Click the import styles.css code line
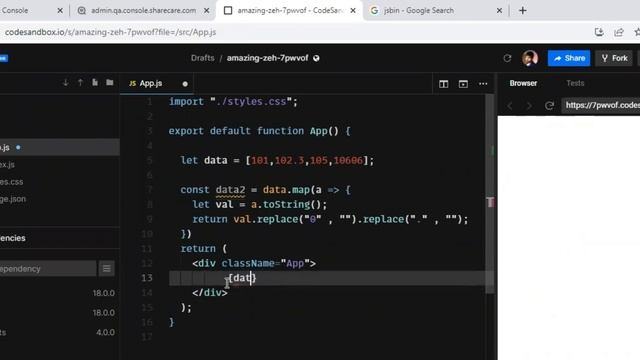 233,102
